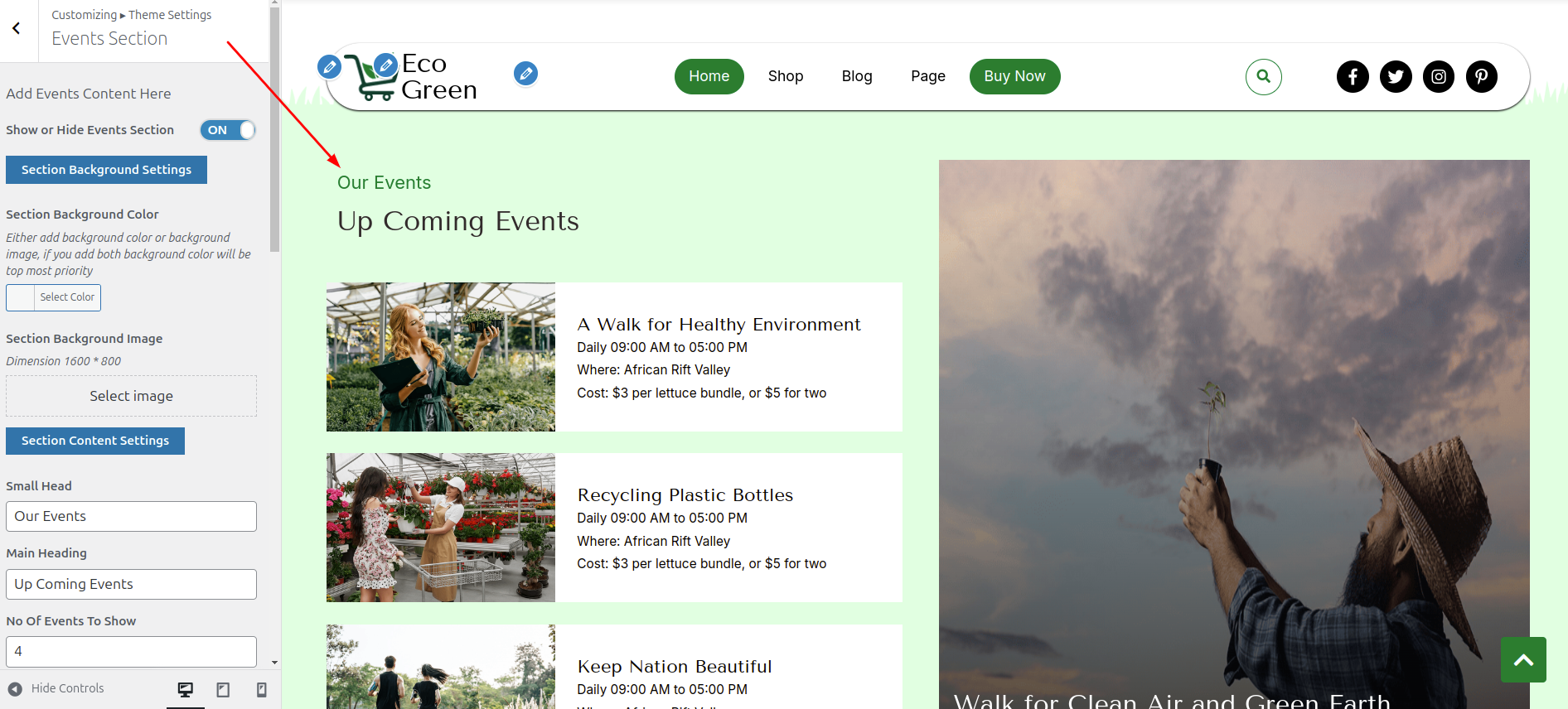Viewport: 1568px width, 709px height.
Task: Open the Pinterest social icon
Action: [1482, 76]
